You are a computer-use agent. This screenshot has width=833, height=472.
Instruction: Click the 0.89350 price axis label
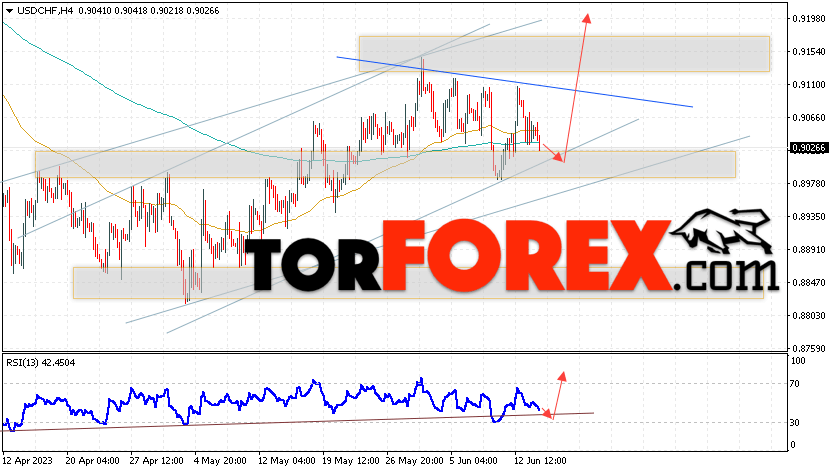tap(809, 216)
